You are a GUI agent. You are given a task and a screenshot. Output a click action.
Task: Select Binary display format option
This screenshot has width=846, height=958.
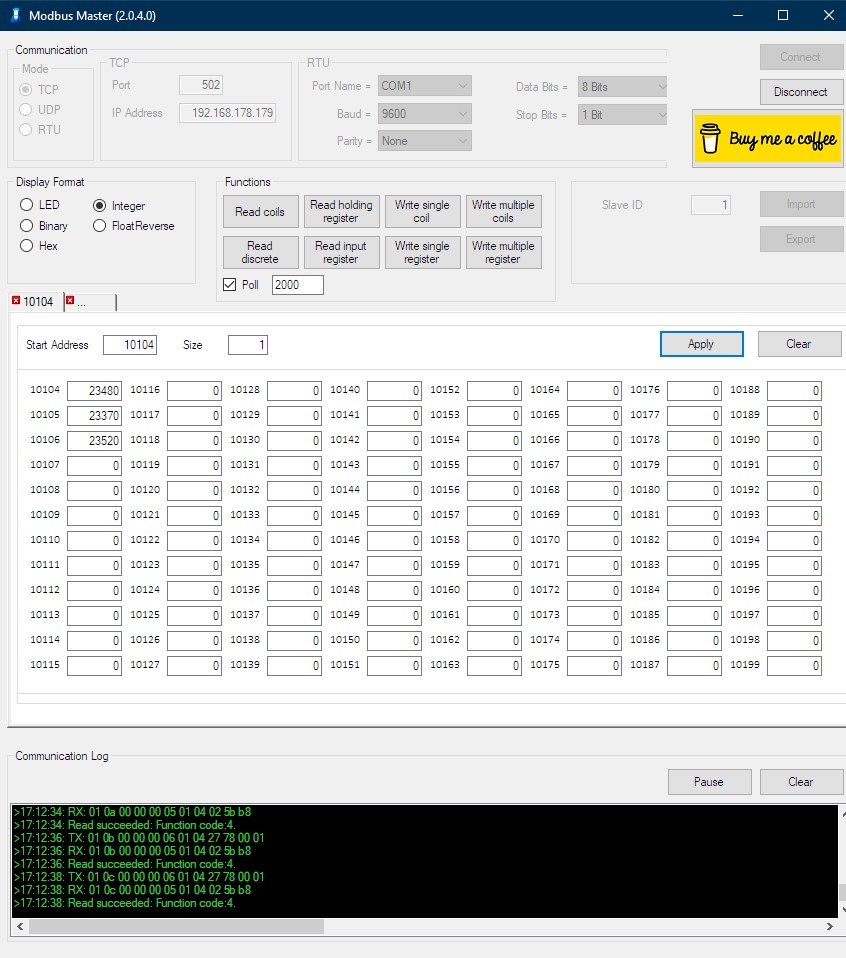click(x=27, y=226)
